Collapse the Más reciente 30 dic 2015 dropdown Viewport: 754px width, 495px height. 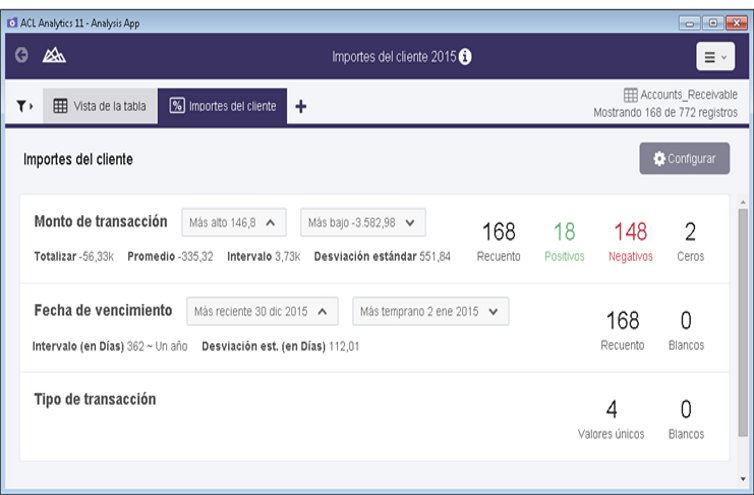point(263,311)
